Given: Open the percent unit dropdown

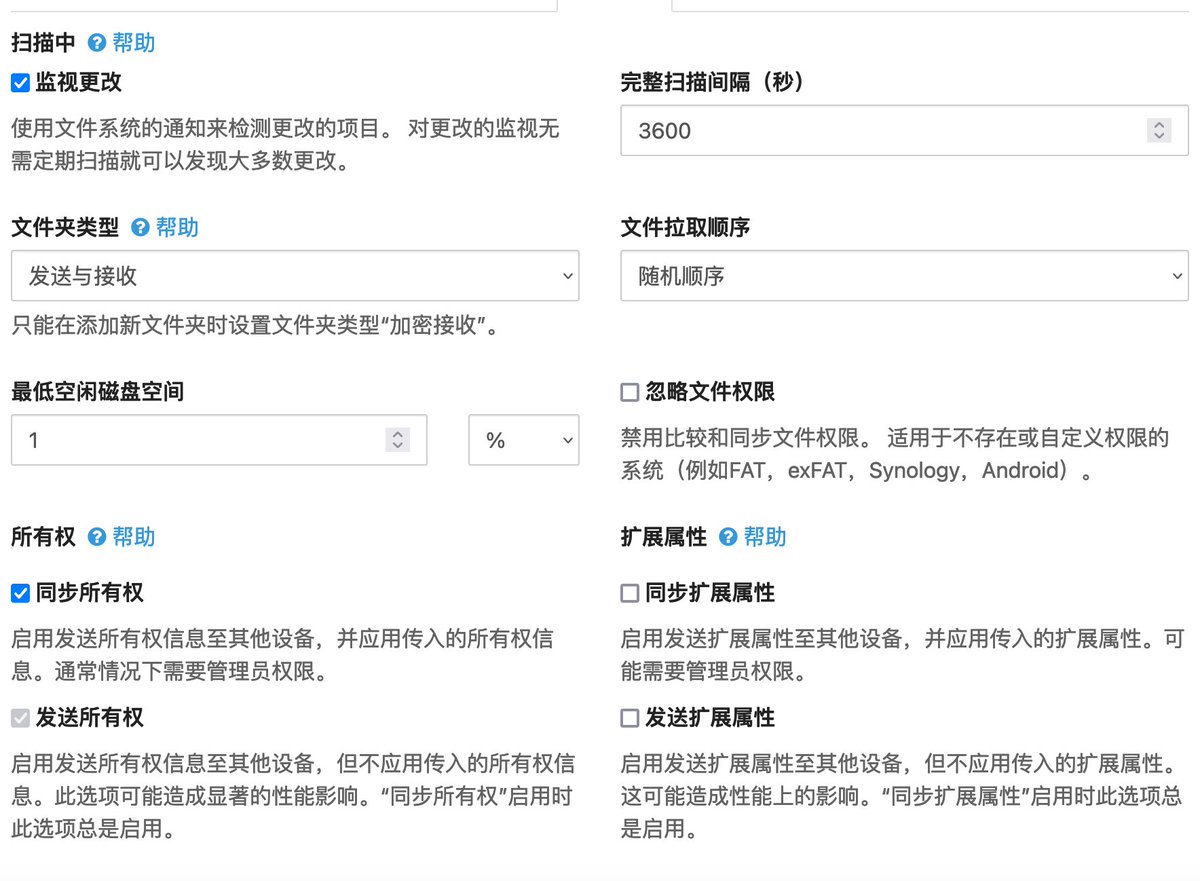Looking at the screenshot, I should click(524, 439).
